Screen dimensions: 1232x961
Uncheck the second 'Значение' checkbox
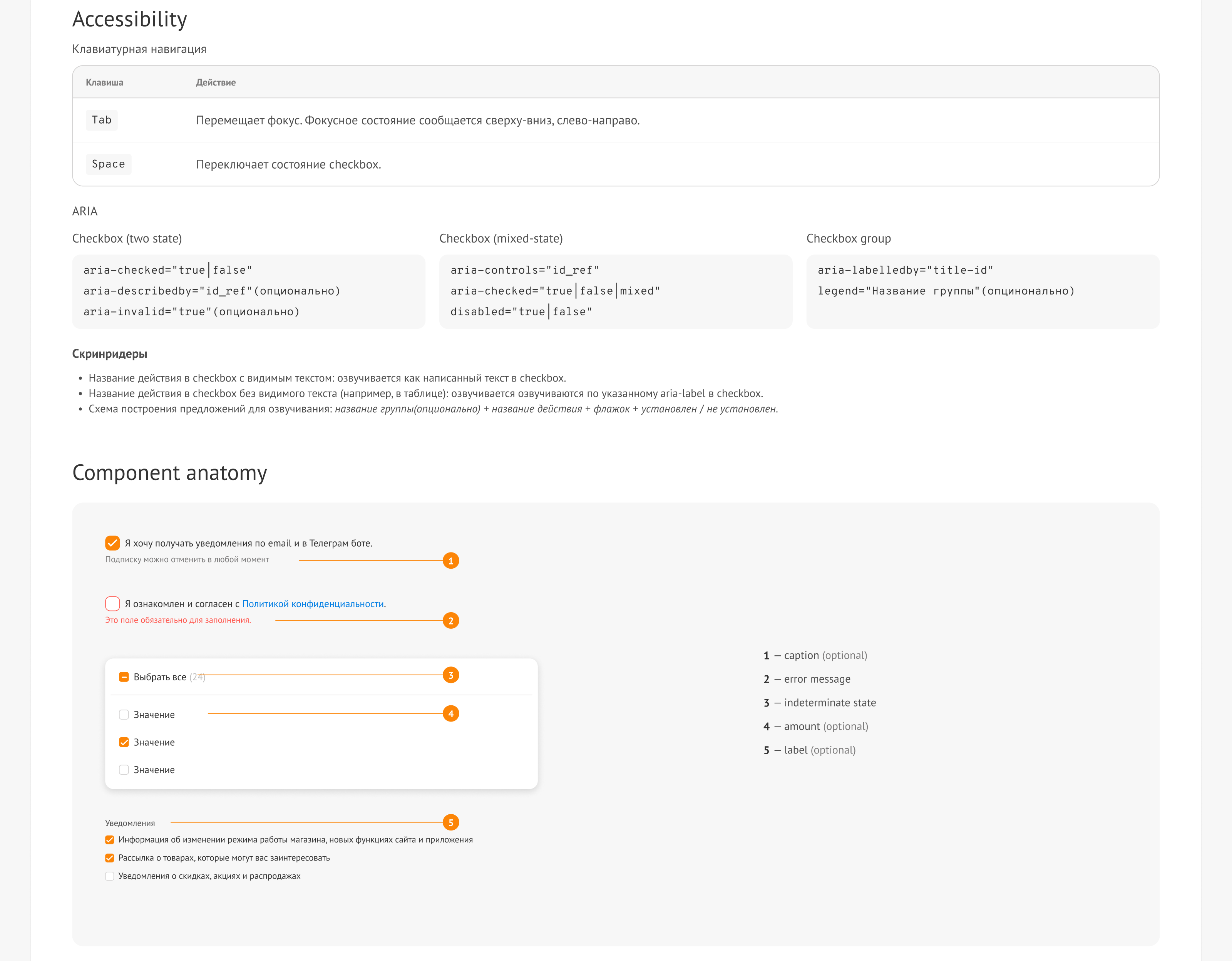point(124,742)
